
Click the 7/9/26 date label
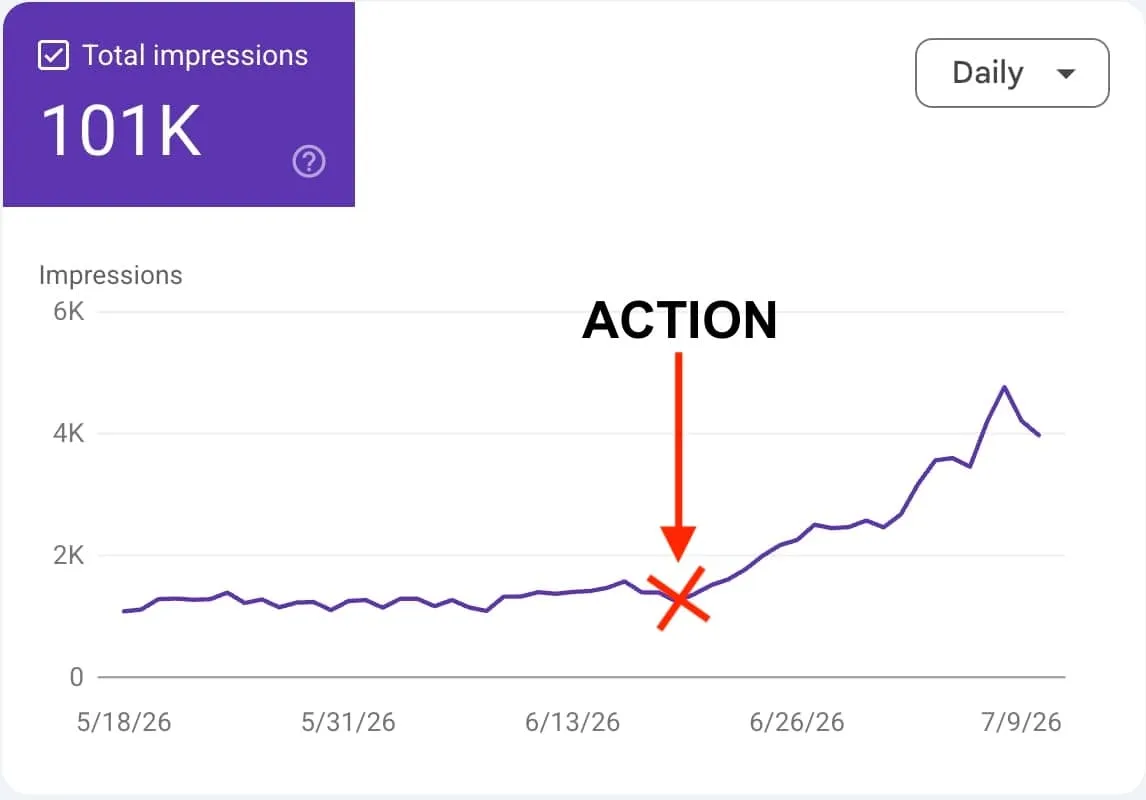pyautogui.click(x=1021, y=723)
